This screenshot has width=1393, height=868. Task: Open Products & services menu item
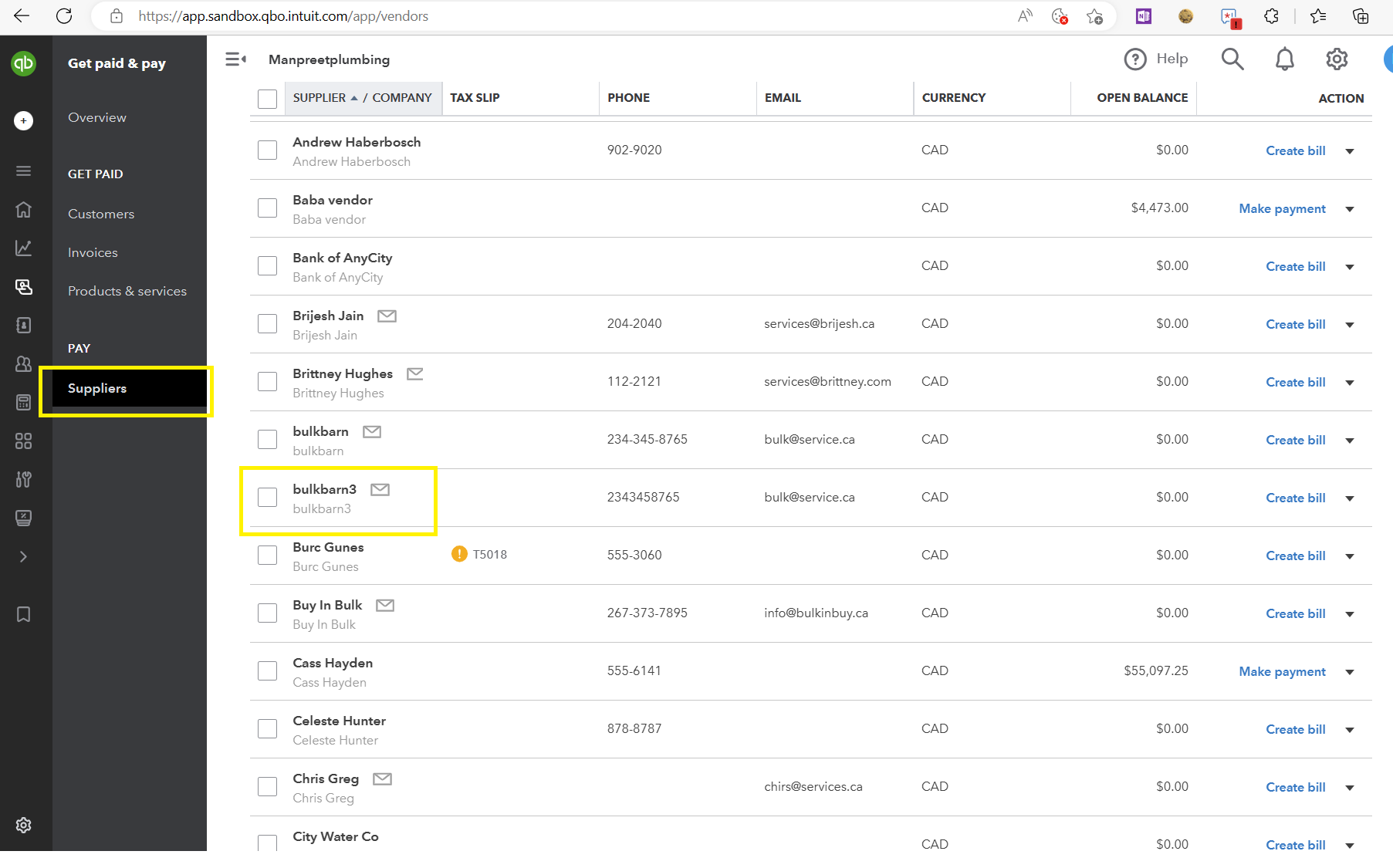(x=127, y=291)
